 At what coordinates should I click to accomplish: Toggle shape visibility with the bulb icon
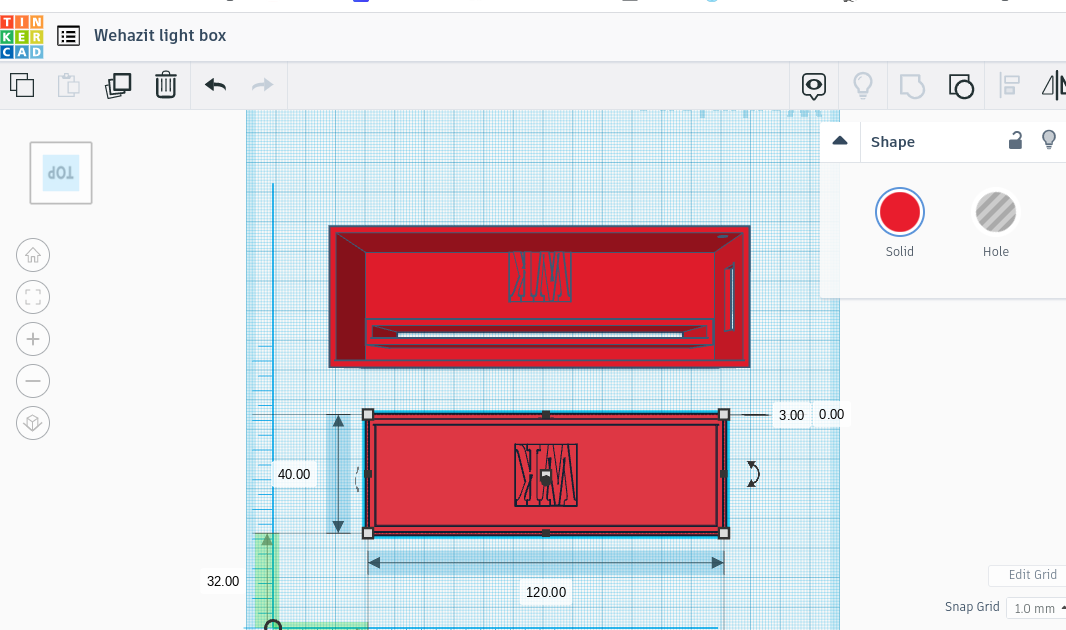click(1049, 140)
